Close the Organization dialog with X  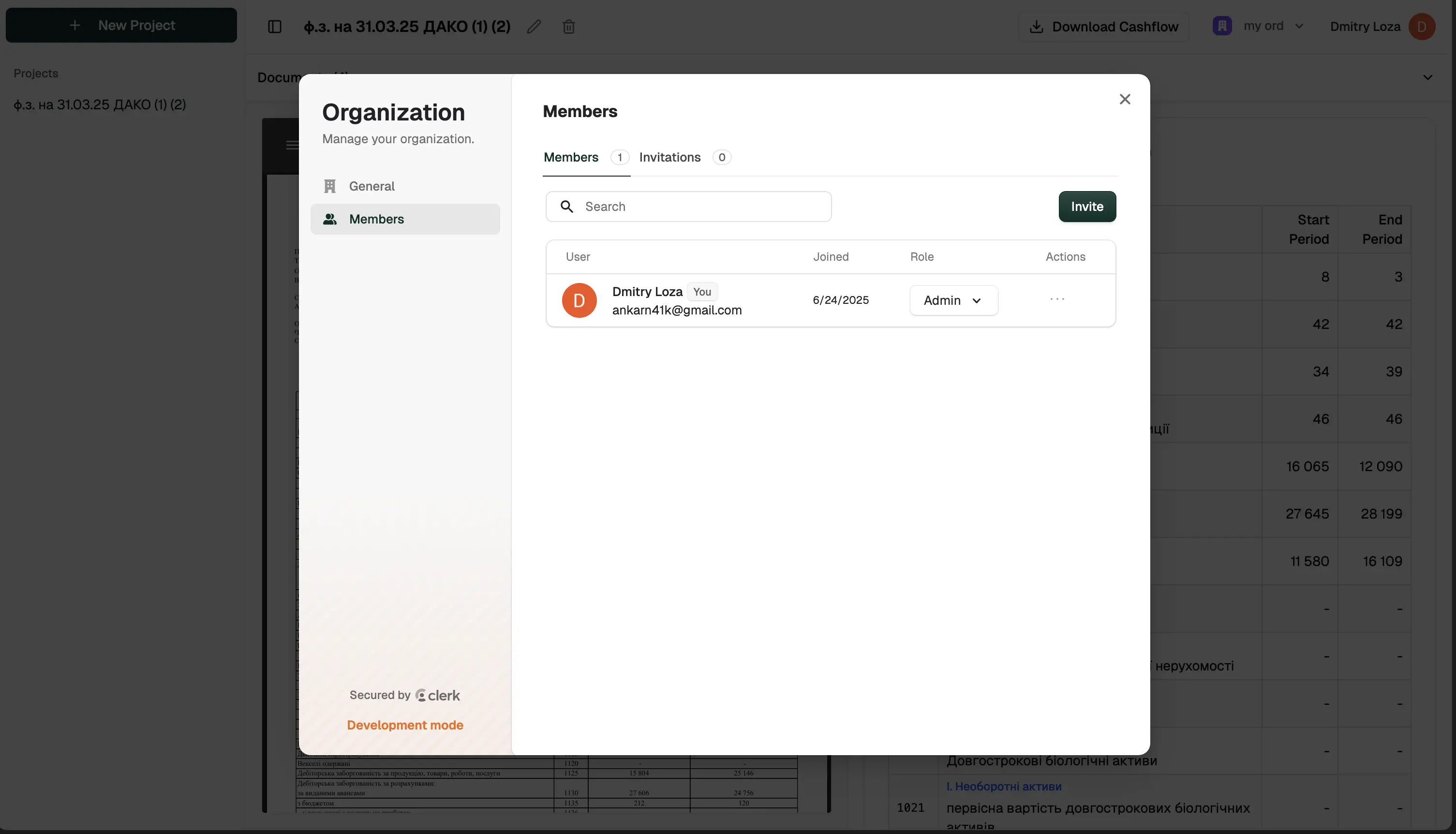1124,99
